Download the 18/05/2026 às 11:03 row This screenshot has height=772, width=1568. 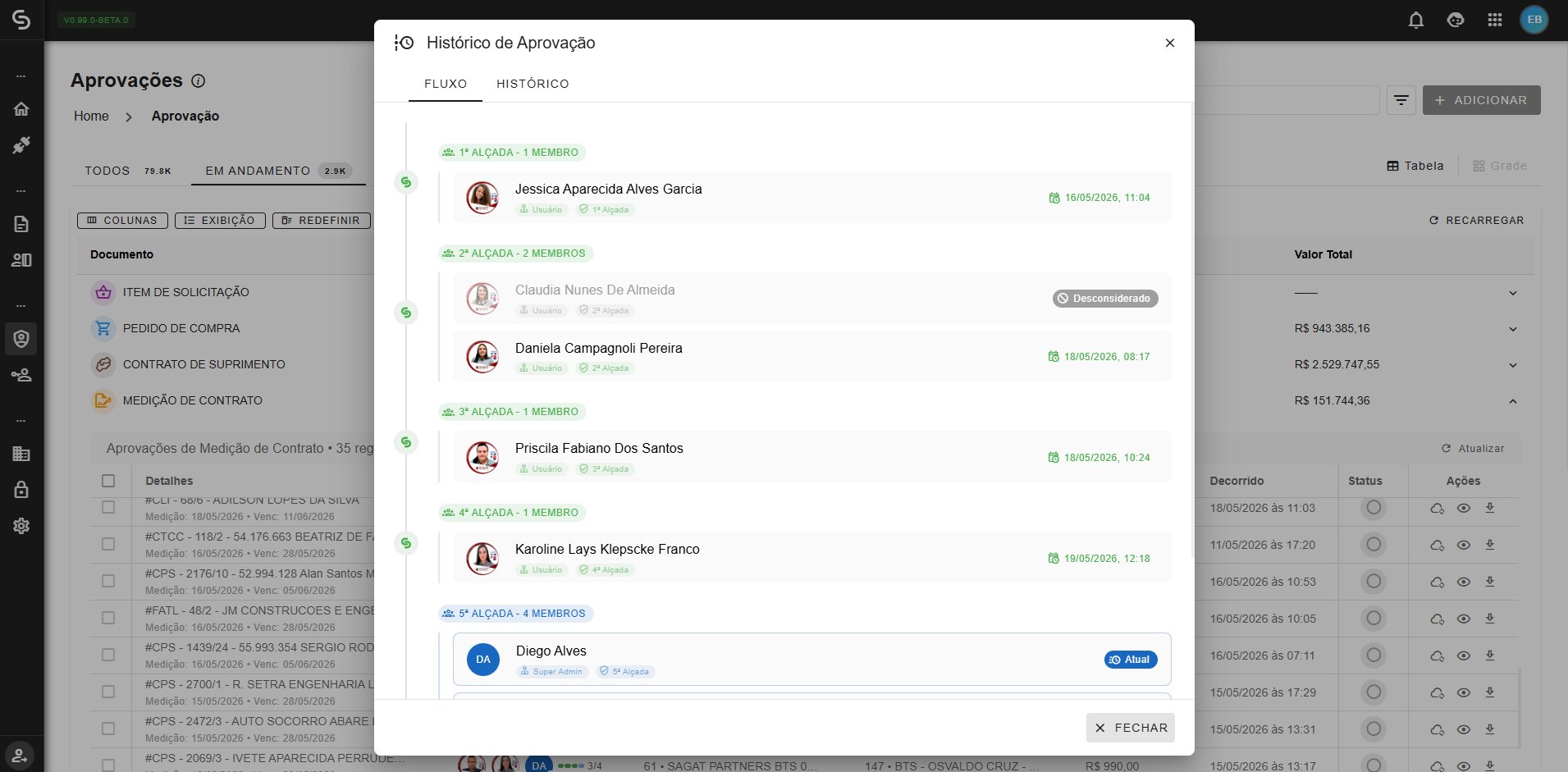coord(1490,508)
